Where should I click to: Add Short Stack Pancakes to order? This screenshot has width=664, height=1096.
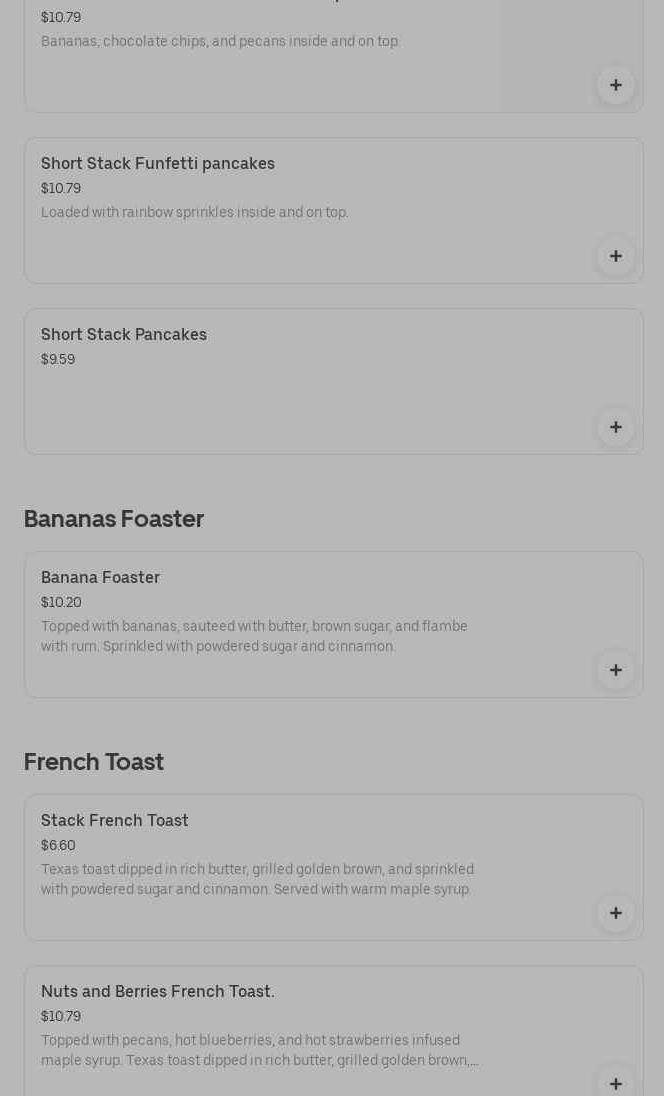[x=615, y=427]
